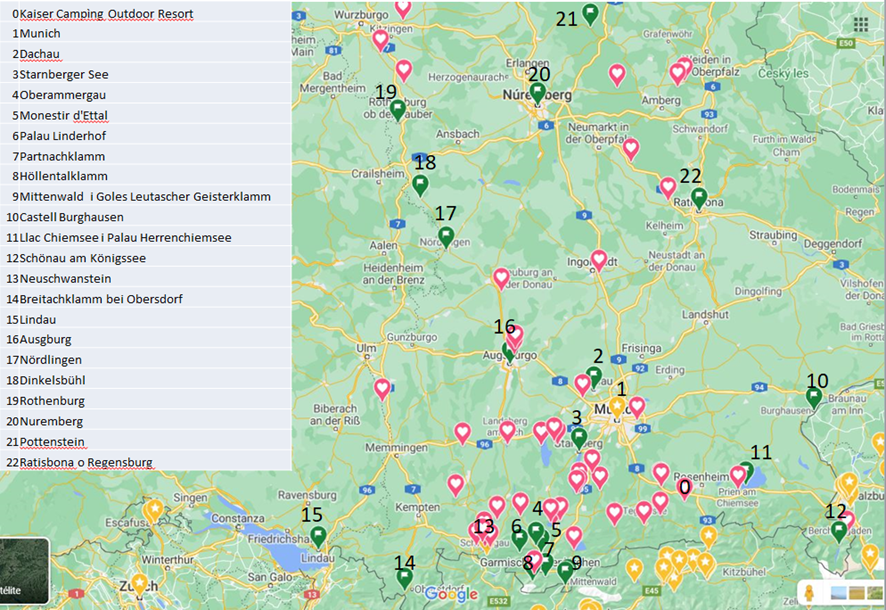Click the first imagery thumbnail beside Pegman
The image size is (886, 610).
[840, 594]
